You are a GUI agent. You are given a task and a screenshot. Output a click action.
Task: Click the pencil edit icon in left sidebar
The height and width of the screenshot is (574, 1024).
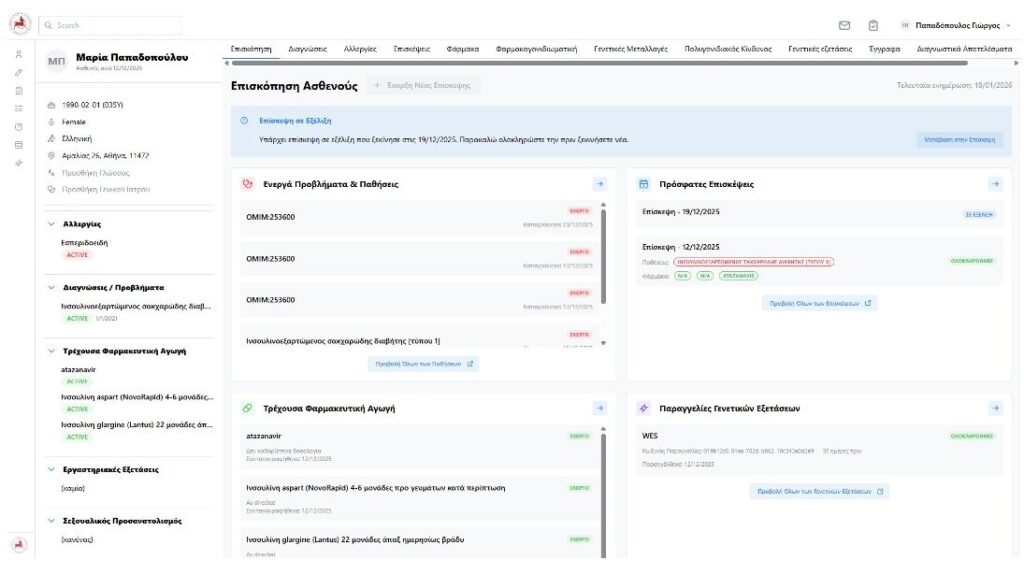(18, 72)
